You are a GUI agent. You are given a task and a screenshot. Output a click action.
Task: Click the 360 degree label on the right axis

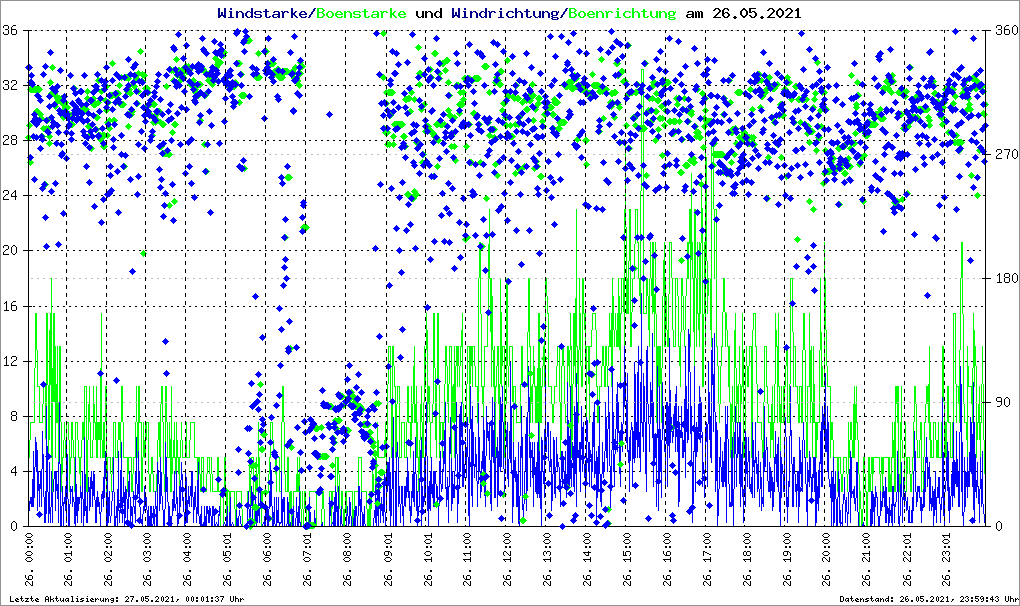tap(1004, 31)
